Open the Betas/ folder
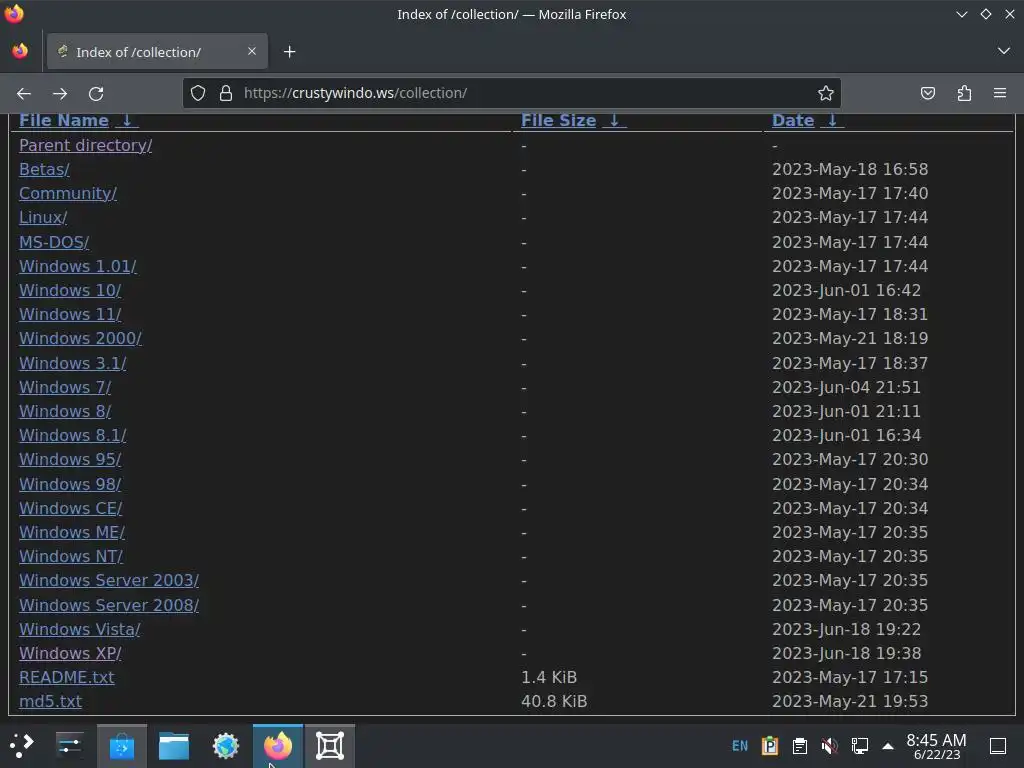This screenshot has height=768, width=1024. click(x=44, y=169)
